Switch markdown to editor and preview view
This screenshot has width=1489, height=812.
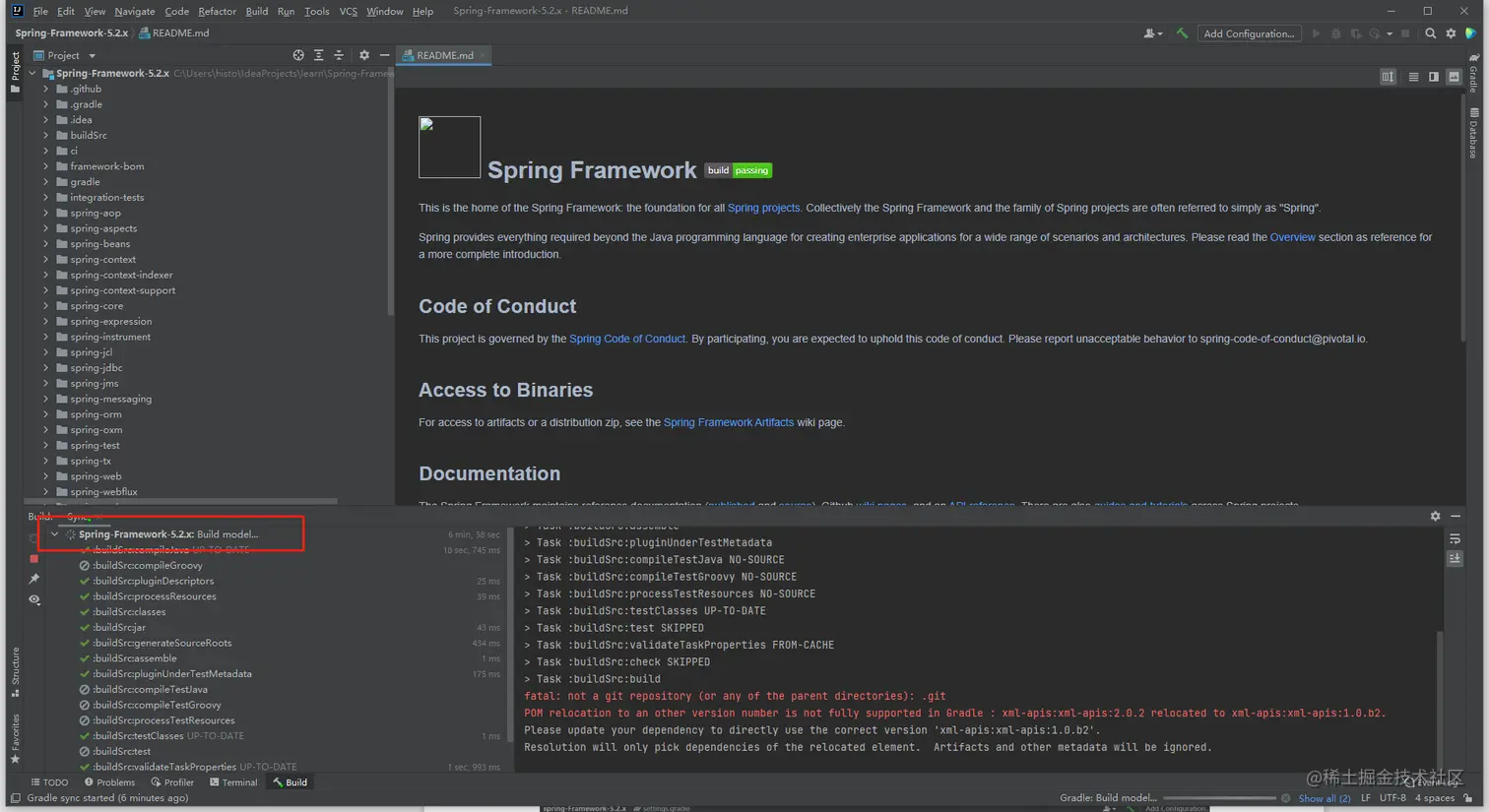pos(1434,77)
